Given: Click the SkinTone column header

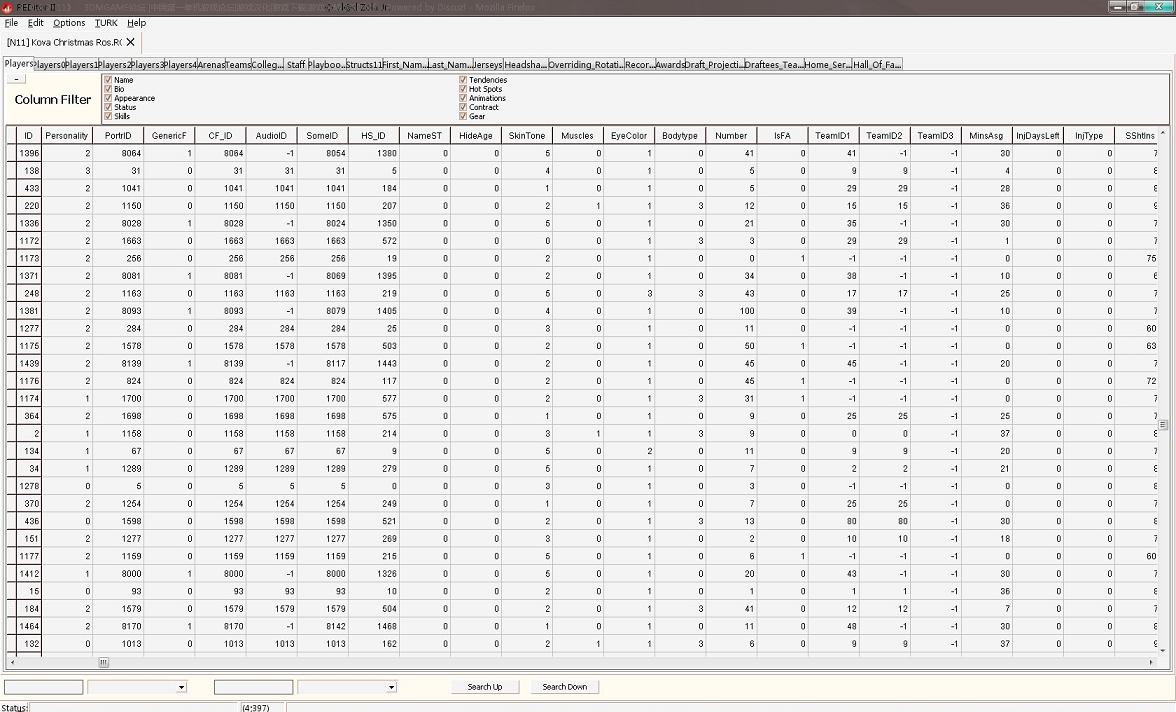Looking at the screenshot, I should pyautogui.click(x=527, y=136).
